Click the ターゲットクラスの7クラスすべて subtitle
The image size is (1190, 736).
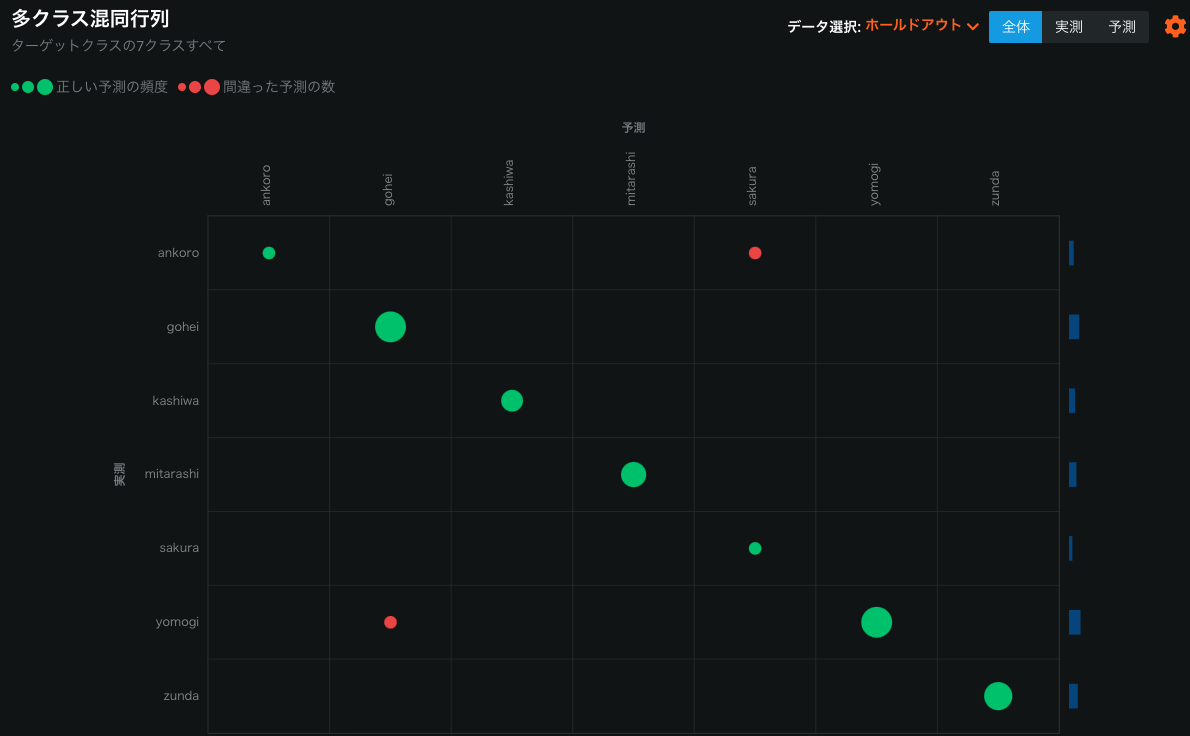tap(118, 46)
